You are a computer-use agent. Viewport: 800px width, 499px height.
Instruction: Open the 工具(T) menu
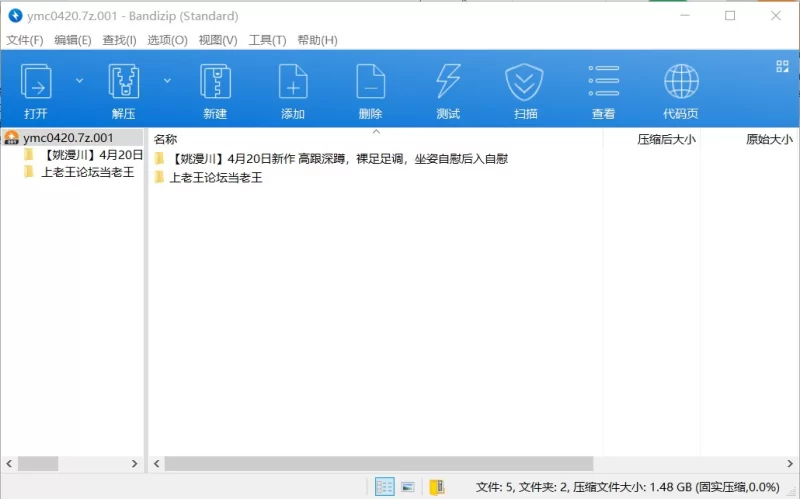point(267,40)
